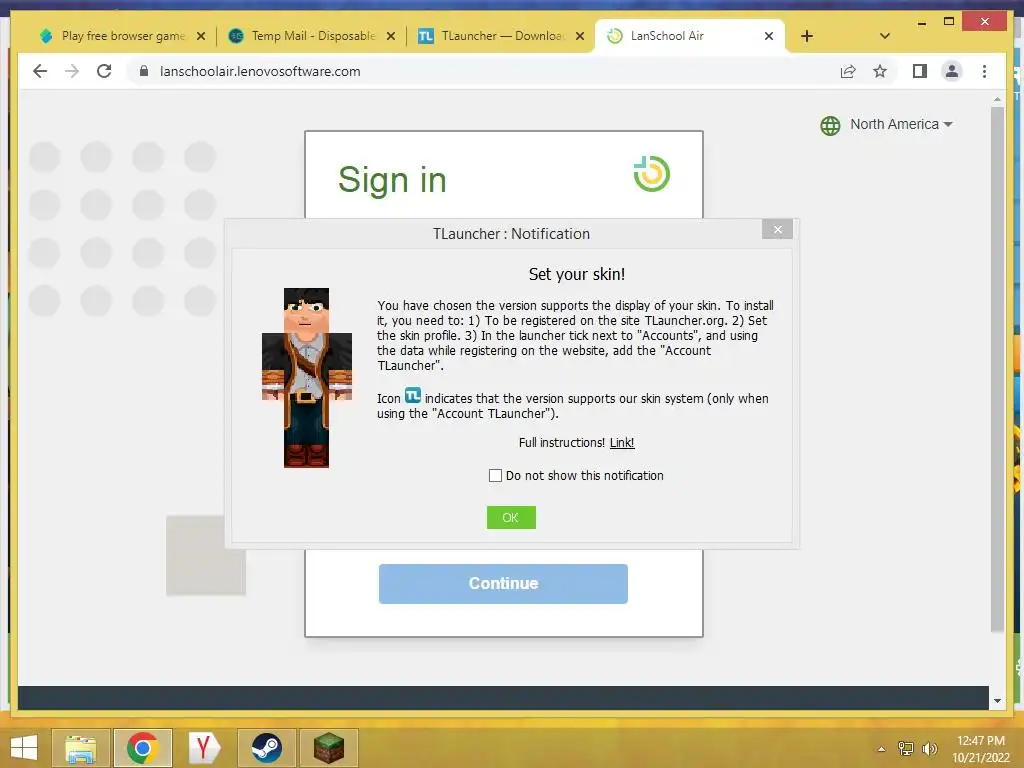Image resolution: width=1024 pixels, height=768 pixels.
Task: Close the TLauncher Download tab
Action: pyautogui.click(x=579, y=36)
